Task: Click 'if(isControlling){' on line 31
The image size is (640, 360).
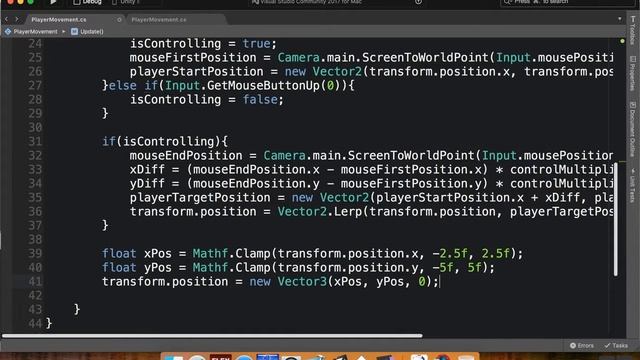Action: [x=165, y=142]
